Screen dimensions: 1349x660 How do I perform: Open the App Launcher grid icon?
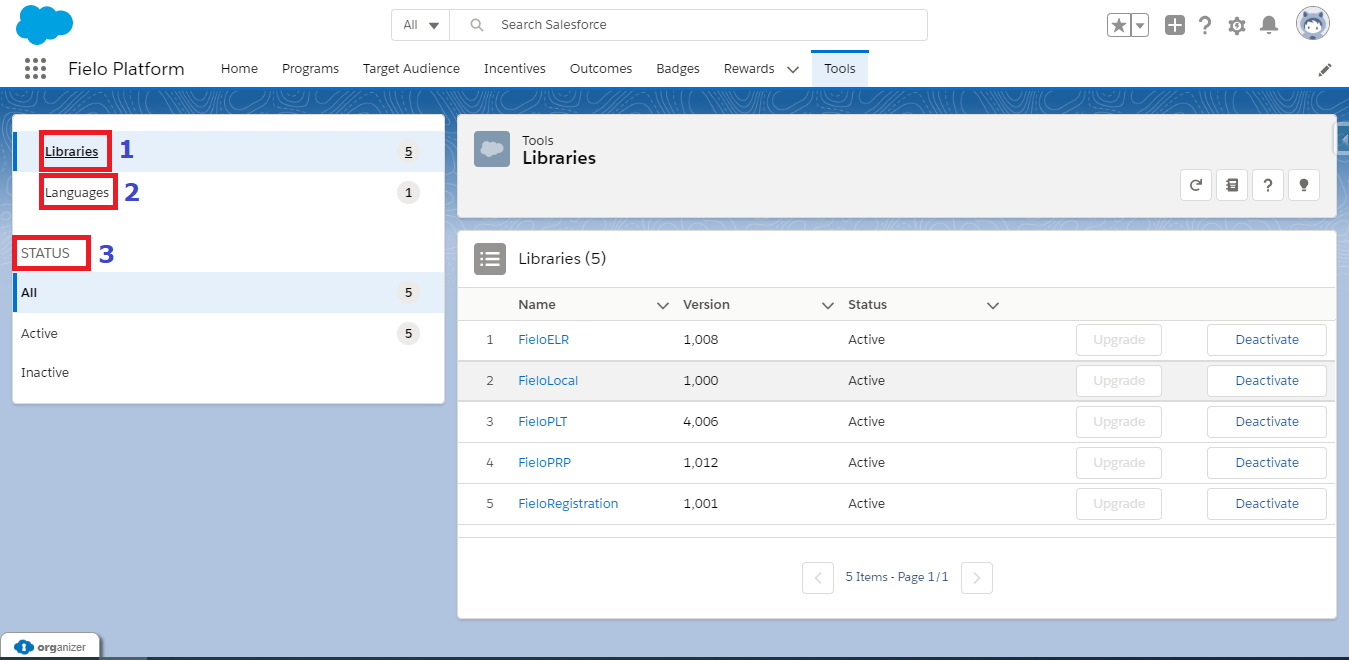(x=35, y=68)
